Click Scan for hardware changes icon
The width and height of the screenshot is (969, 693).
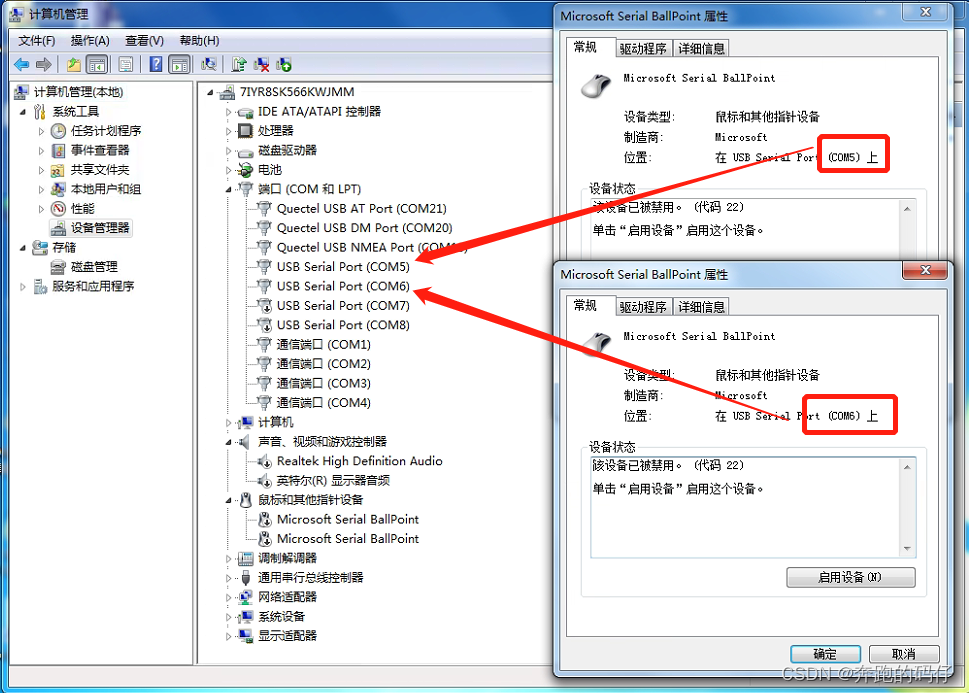click(209, 64)
